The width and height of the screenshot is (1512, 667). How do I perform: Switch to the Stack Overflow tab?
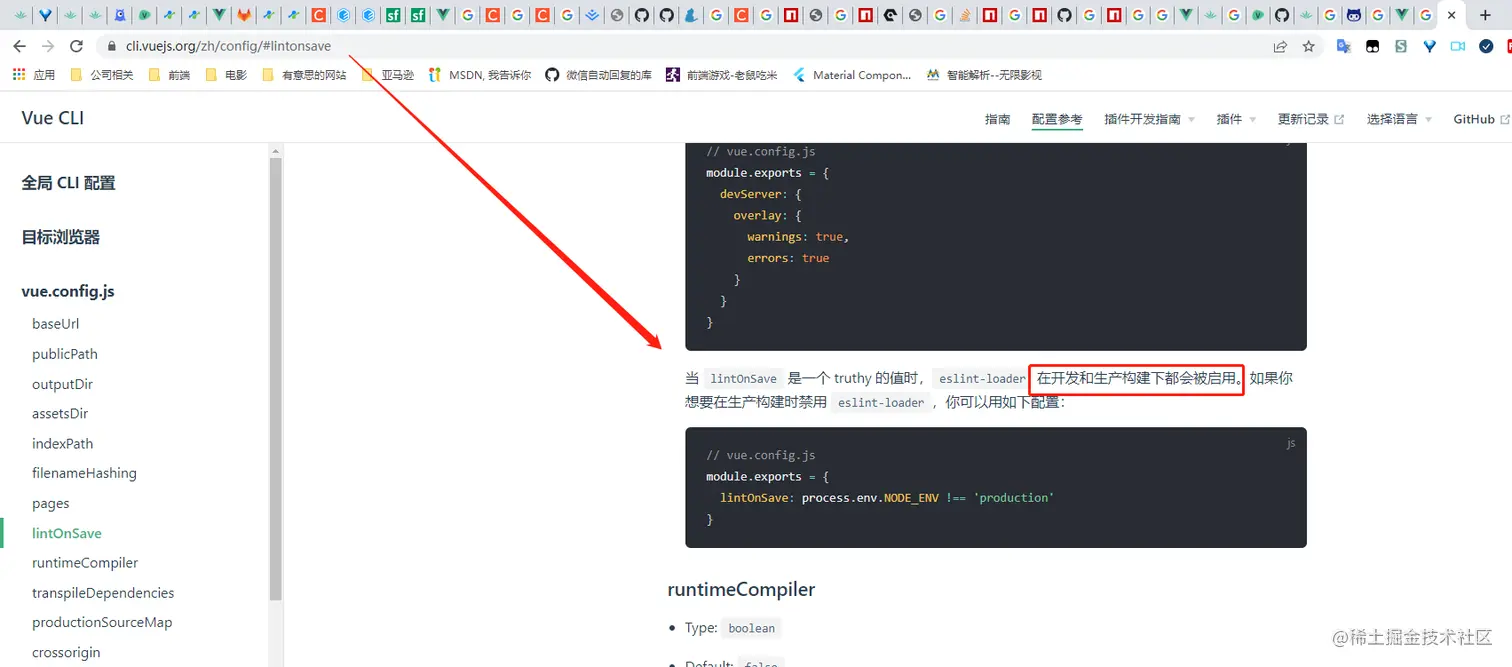(964, 15)
